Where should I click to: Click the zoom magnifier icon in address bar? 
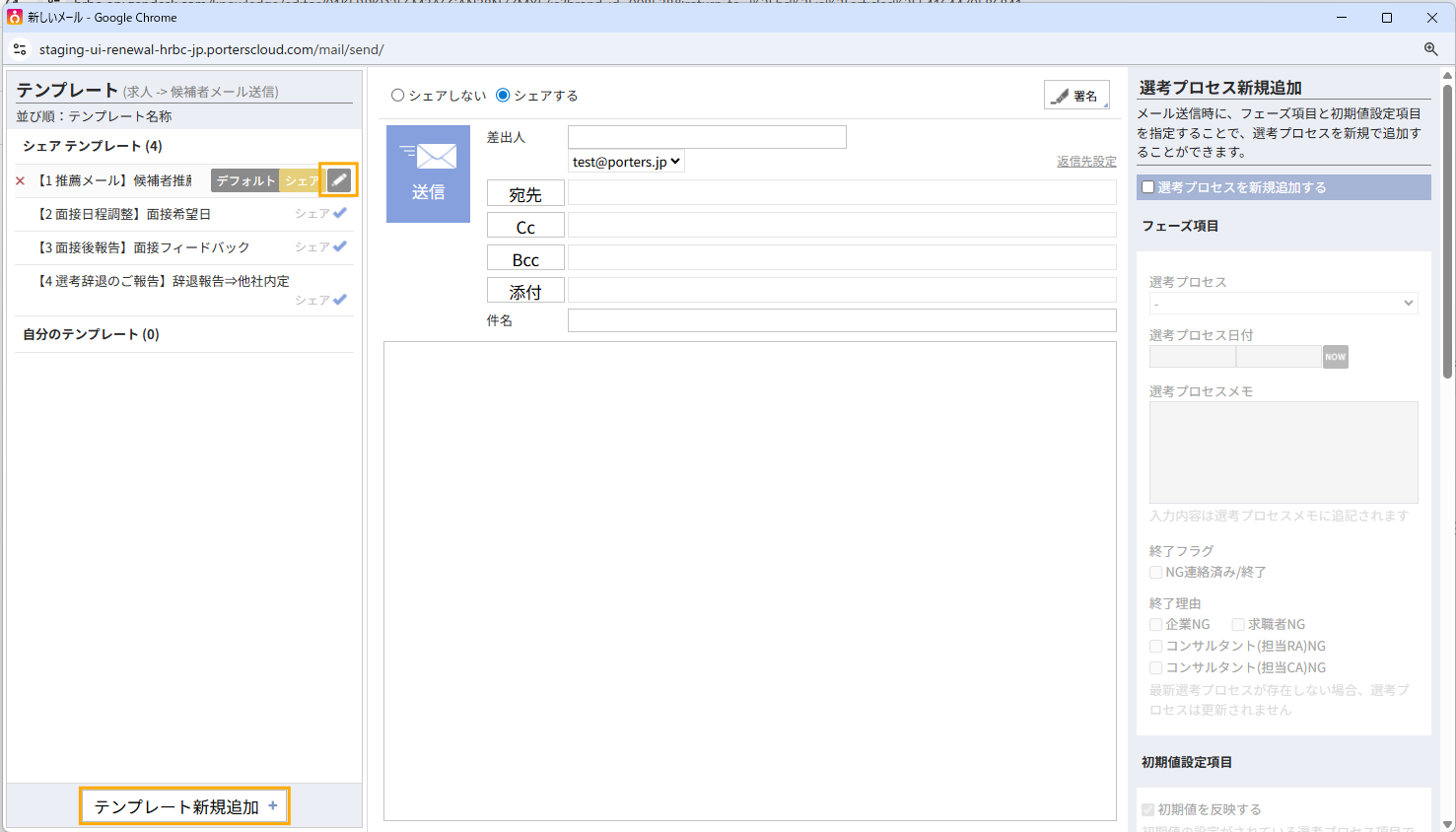(x=1430, y=49)
